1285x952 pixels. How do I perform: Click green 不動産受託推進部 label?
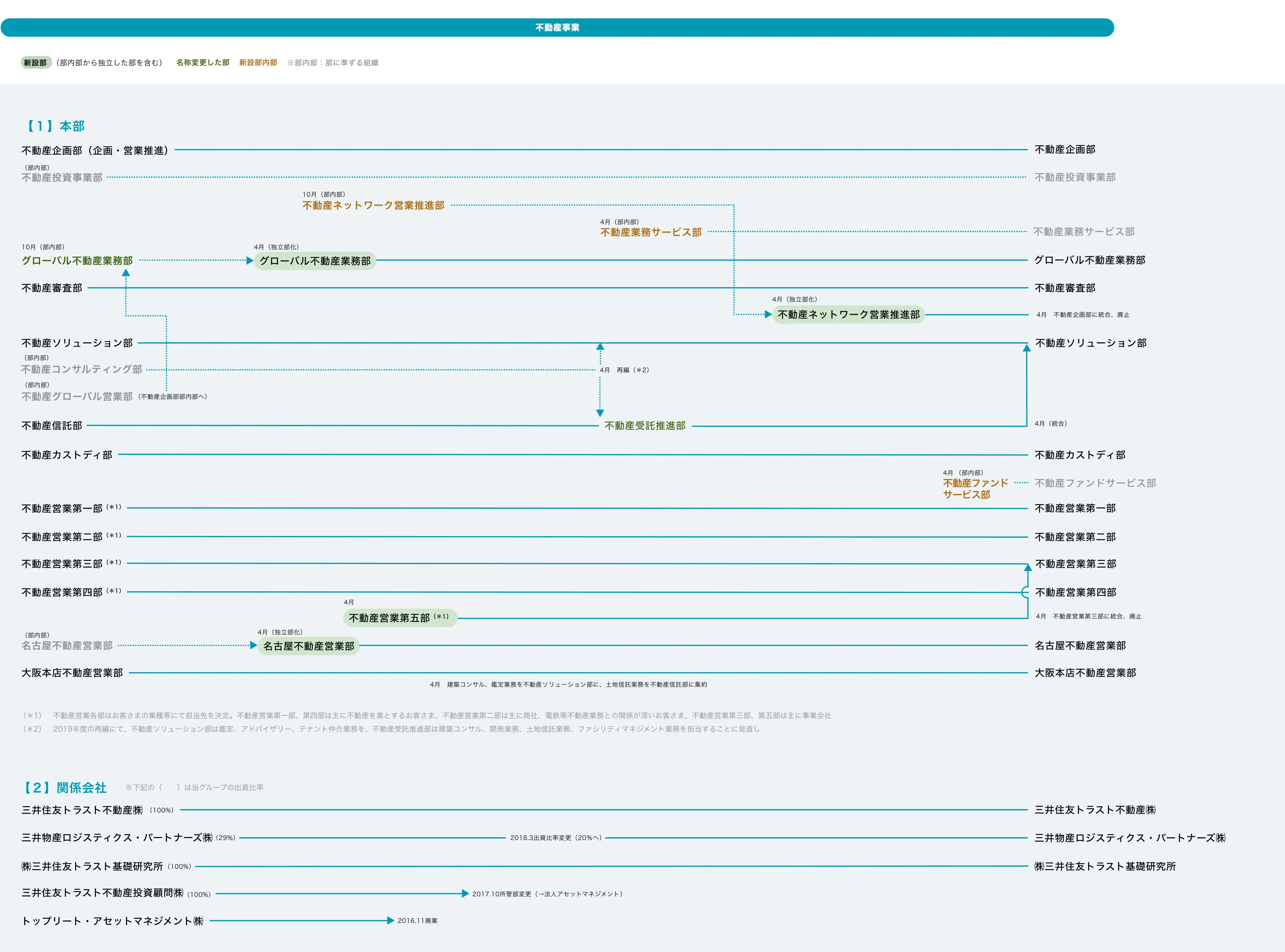coord(645,426)
